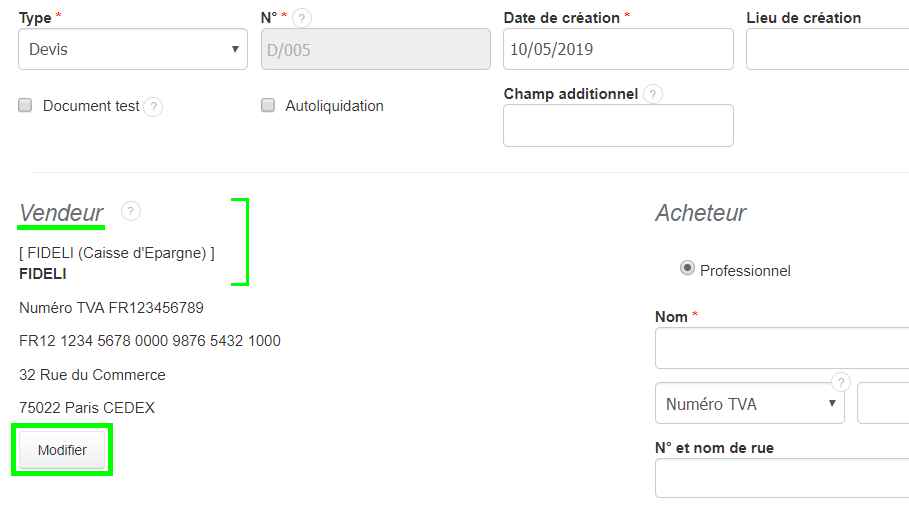Open the Document test help tooltip icon

(x=153, y=106)
